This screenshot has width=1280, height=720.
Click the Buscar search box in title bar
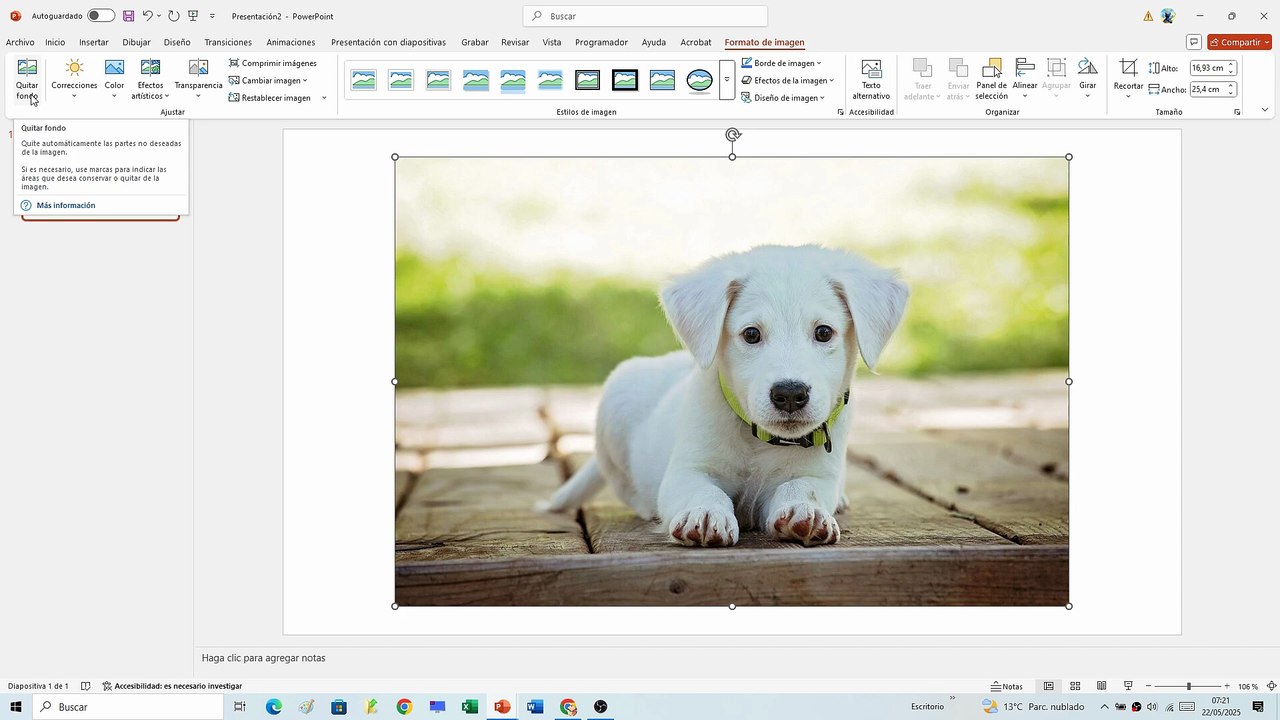(645, 16)
